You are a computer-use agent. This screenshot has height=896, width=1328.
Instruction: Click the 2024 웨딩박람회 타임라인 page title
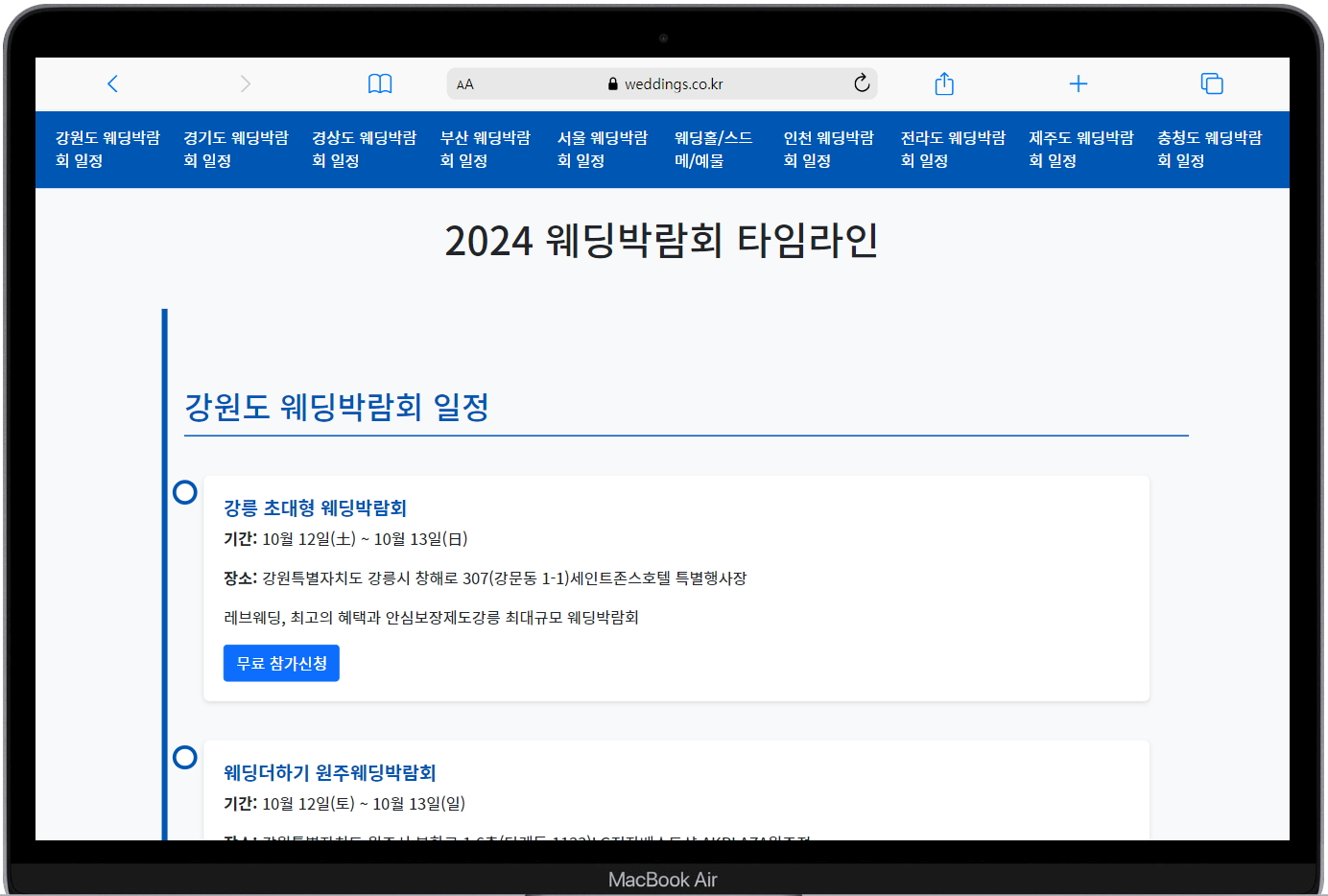click(662, 240)
